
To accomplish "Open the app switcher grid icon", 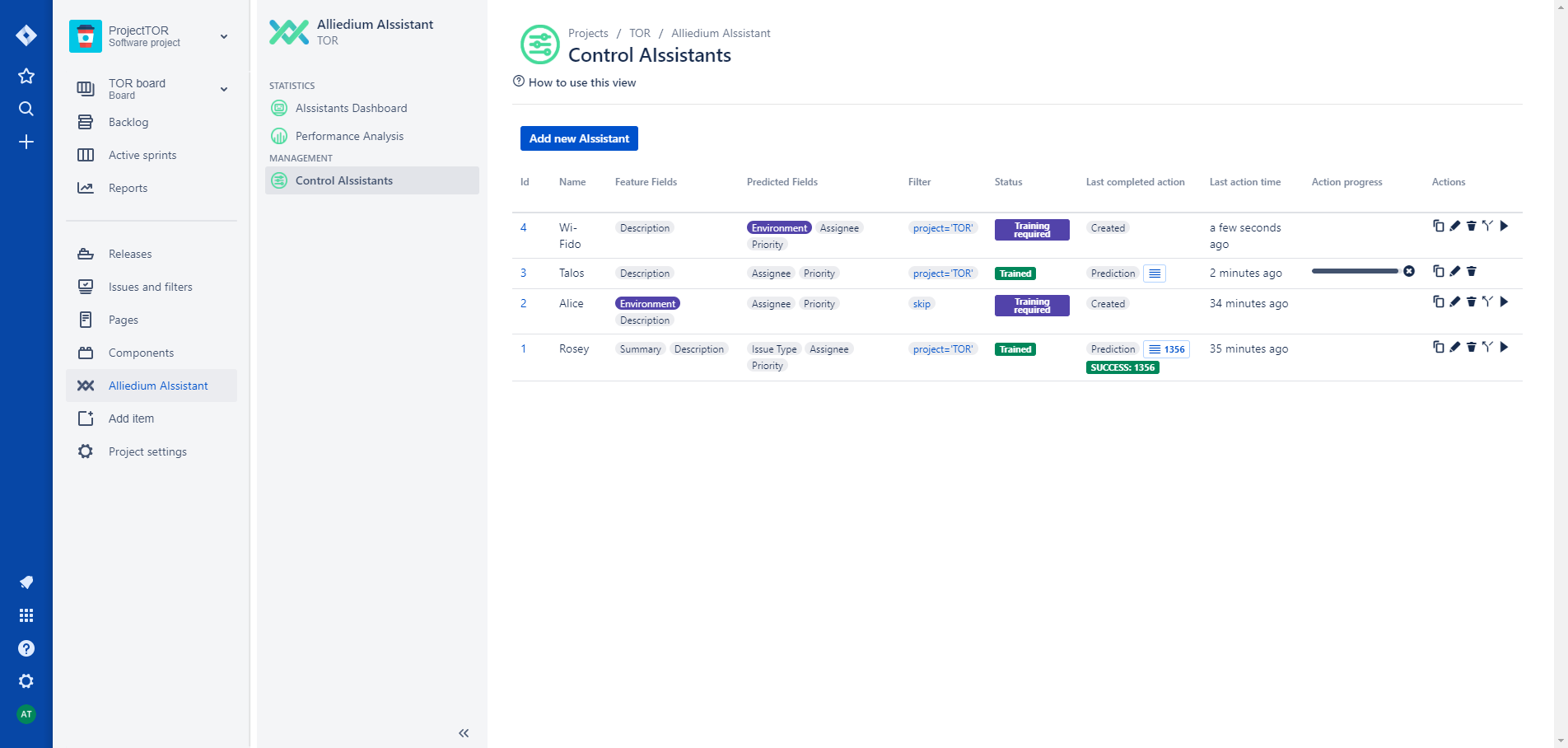I will [26, 615].
